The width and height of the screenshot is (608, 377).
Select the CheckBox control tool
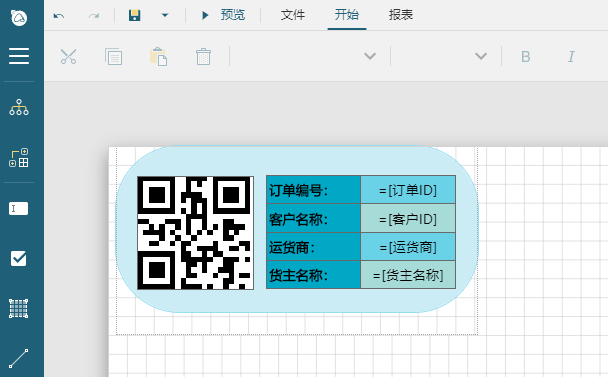pos(19,259)
